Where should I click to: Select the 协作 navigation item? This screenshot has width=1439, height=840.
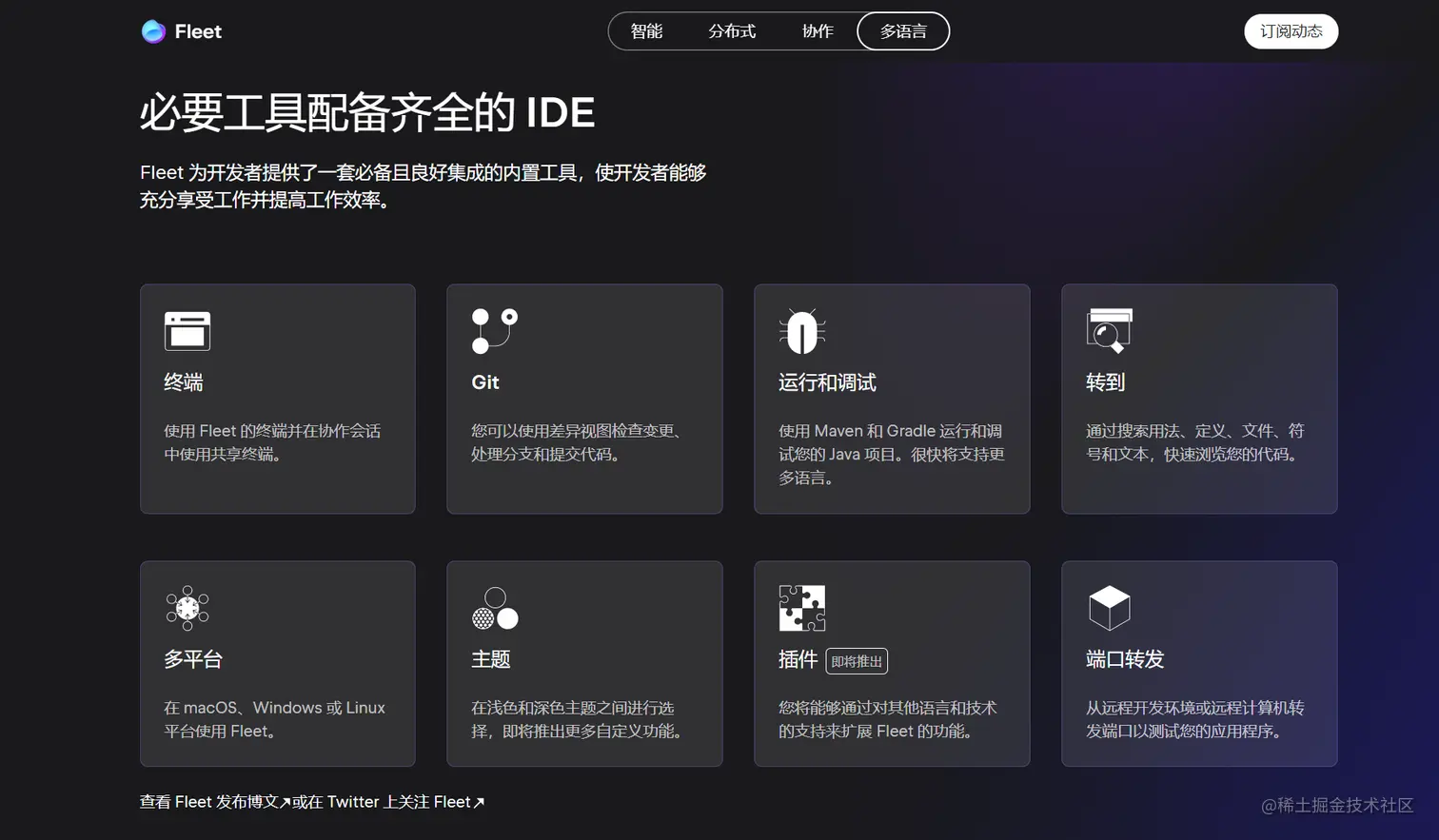coord(817,30)
